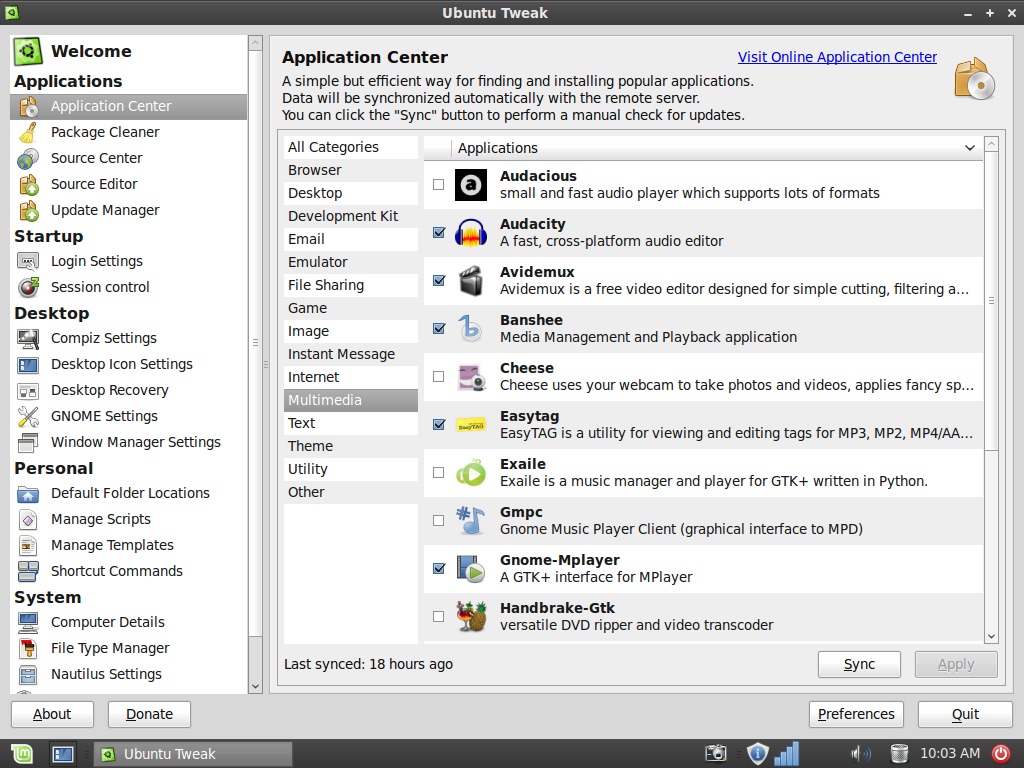Select the Game category

[x=308, y=308]
